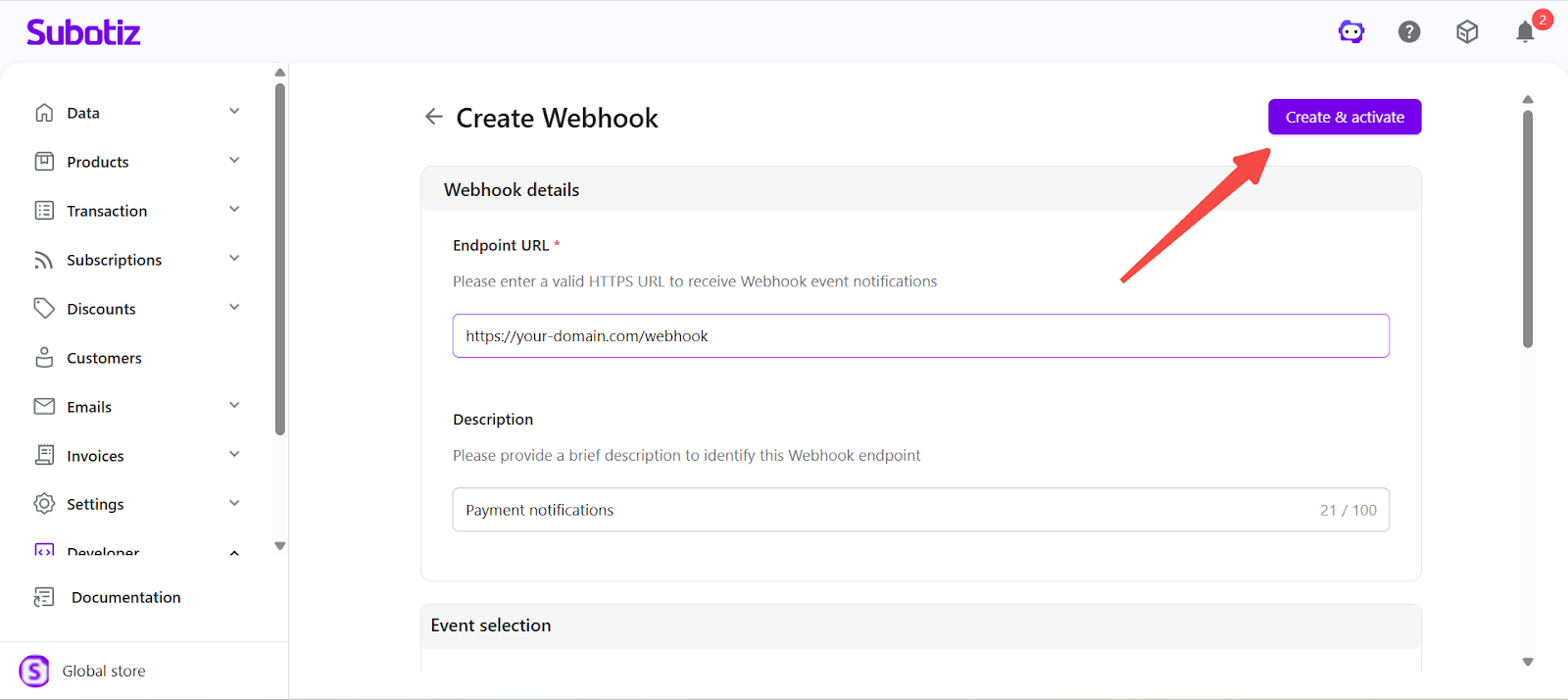Collapse the Developer section chevron
The width and height of the screenshot is (1568, 700).
click(x=234, y=553)
